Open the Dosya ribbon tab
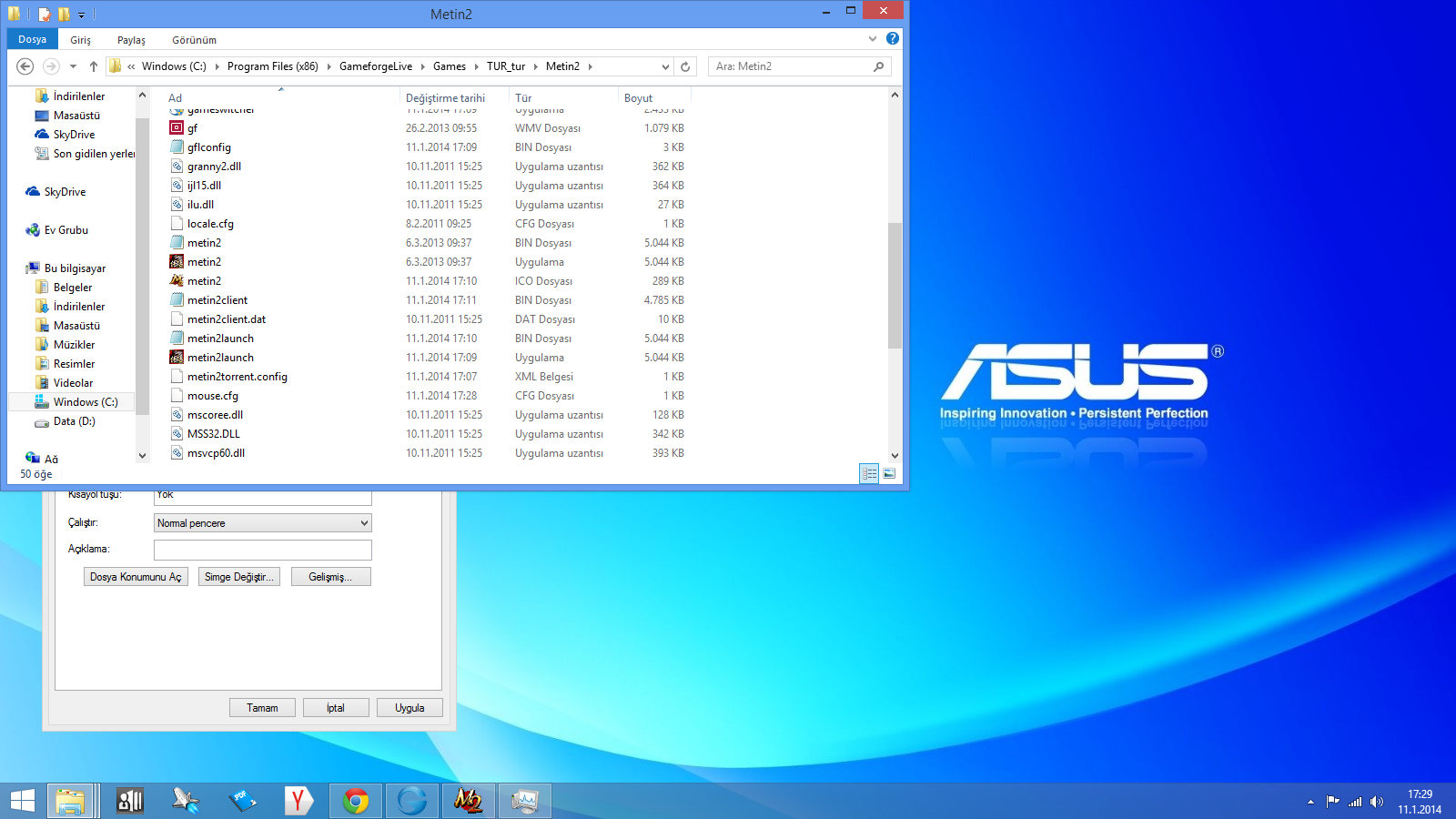Viewport: 1456px width, 819px height. pos(33,39)
